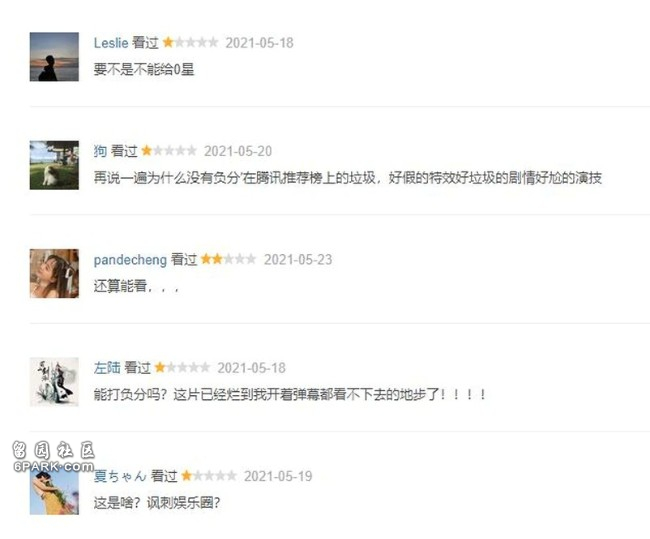Image resolution: width=650 pixels, height=539 pixels.
Task: Click the comment text 要不是不能给0星
Action: pyautogui.click(x=144, y=69)
